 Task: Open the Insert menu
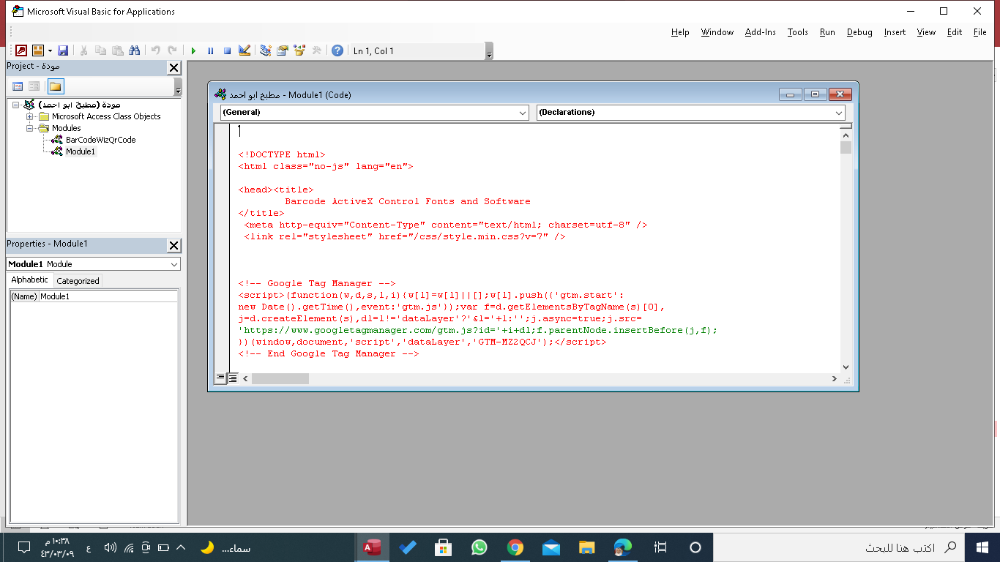click(x=894, y=32)
